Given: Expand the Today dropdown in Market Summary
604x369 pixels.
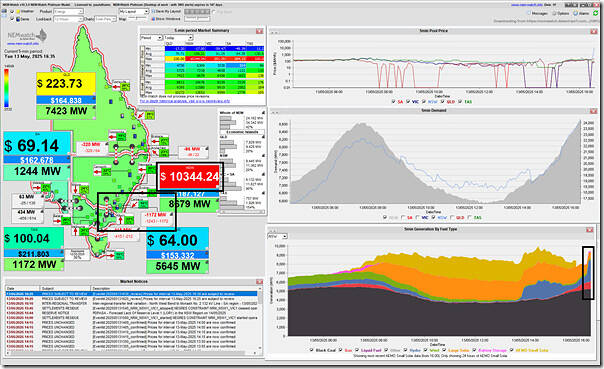Looking at the screenshot, I should (178, 38).
